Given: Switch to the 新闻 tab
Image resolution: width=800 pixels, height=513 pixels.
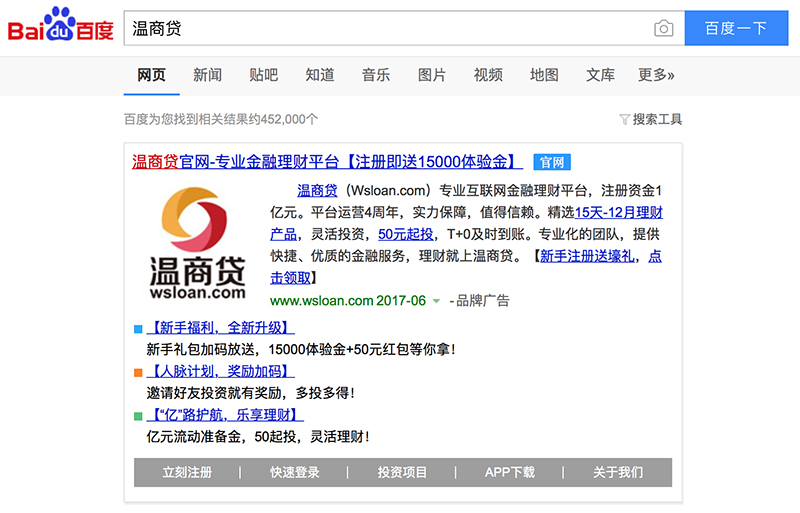Looking at the screenshot, I should click(208, 75).
